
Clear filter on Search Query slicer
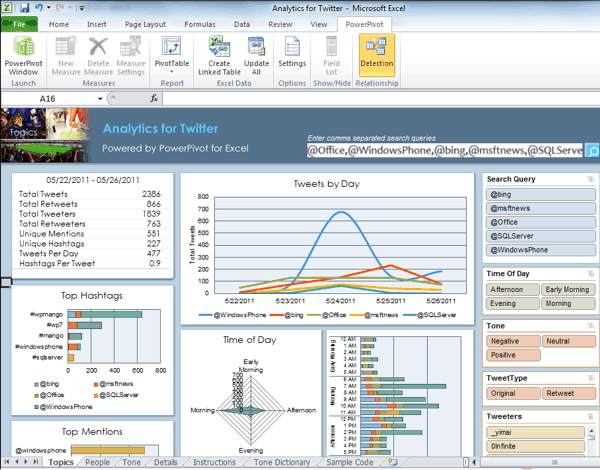click(x=591, y=179)
